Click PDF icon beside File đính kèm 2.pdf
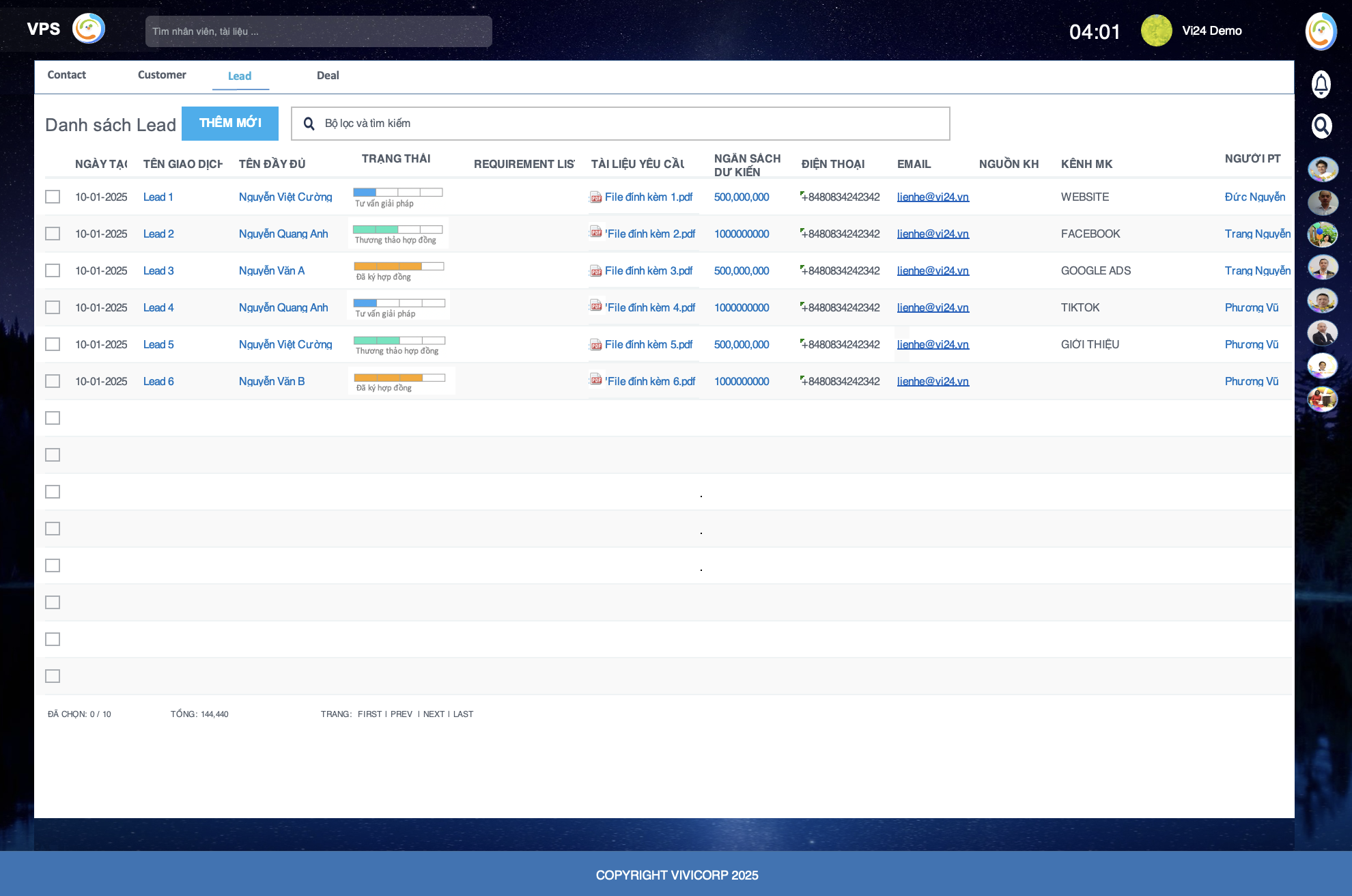Screen dimensions: 1352x896 [x=596, y=232]
